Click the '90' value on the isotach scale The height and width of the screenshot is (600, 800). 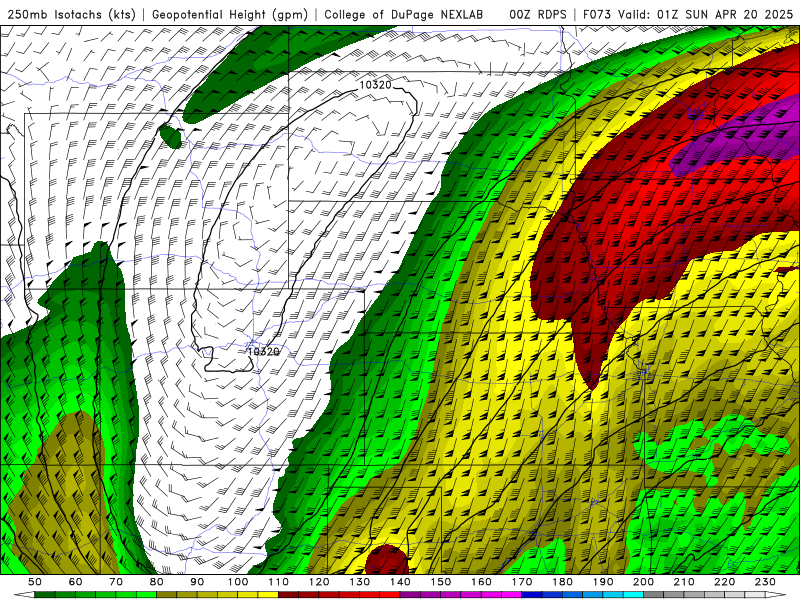pos(197,582)
